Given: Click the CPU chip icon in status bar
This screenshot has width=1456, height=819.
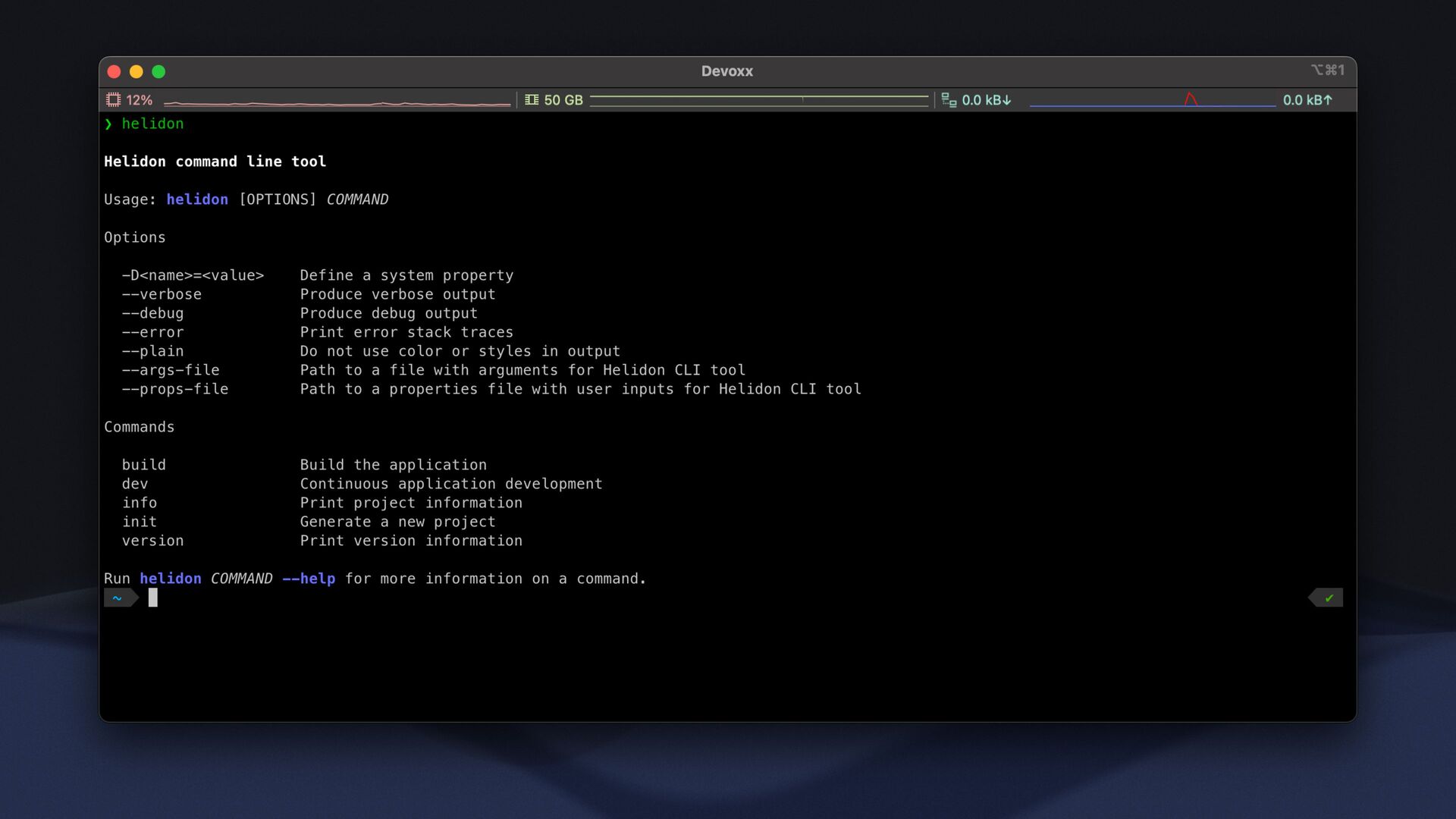Looking at the screenshot, I should point(113,99).
